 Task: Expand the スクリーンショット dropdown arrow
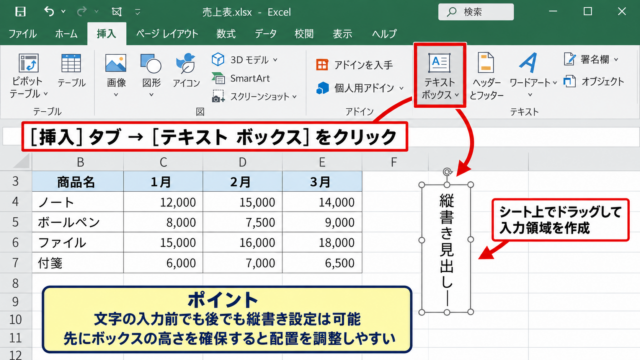pos(294,97)
